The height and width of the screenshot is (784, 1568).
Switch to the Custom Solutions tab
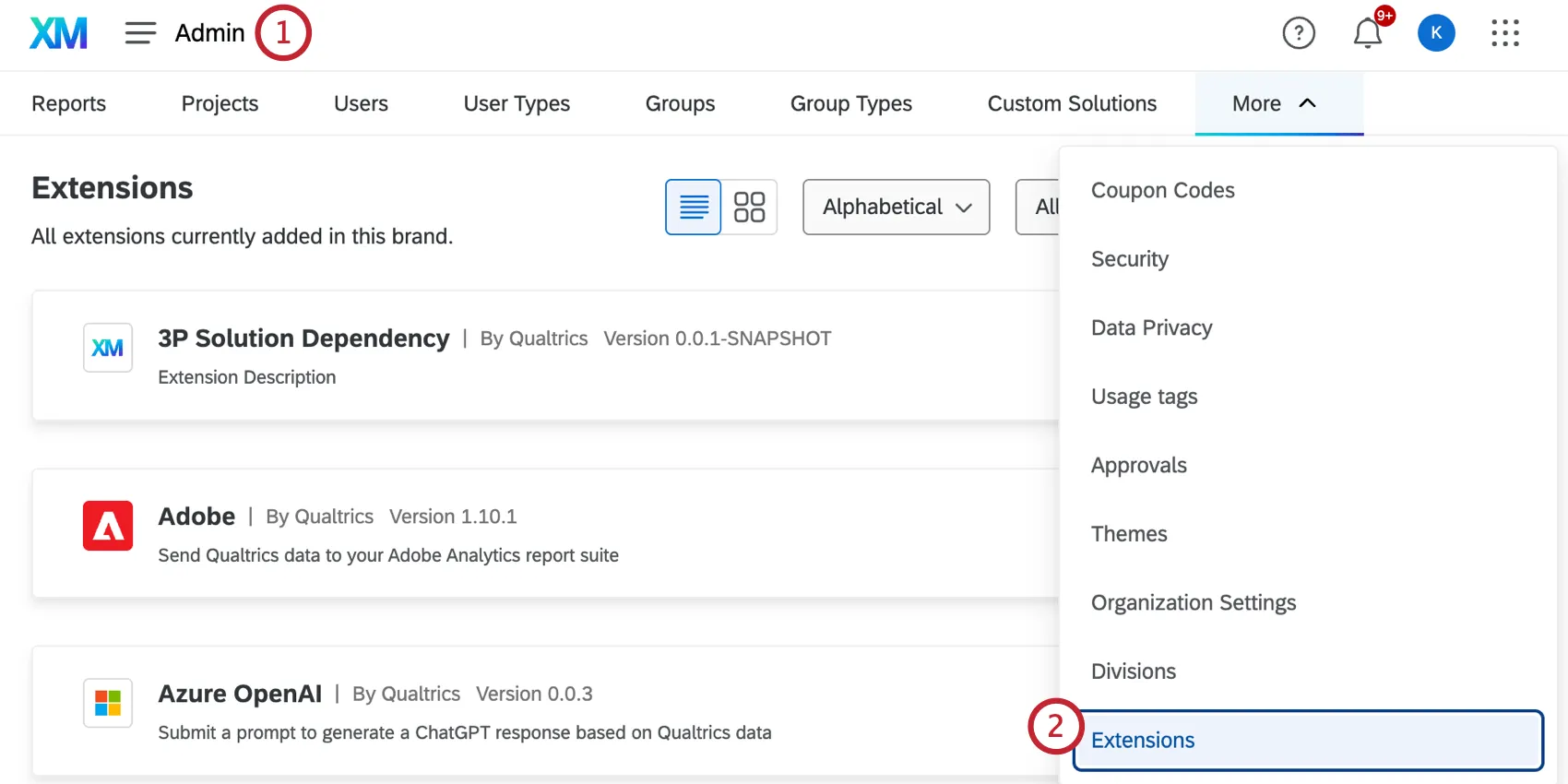point(1072,103)
